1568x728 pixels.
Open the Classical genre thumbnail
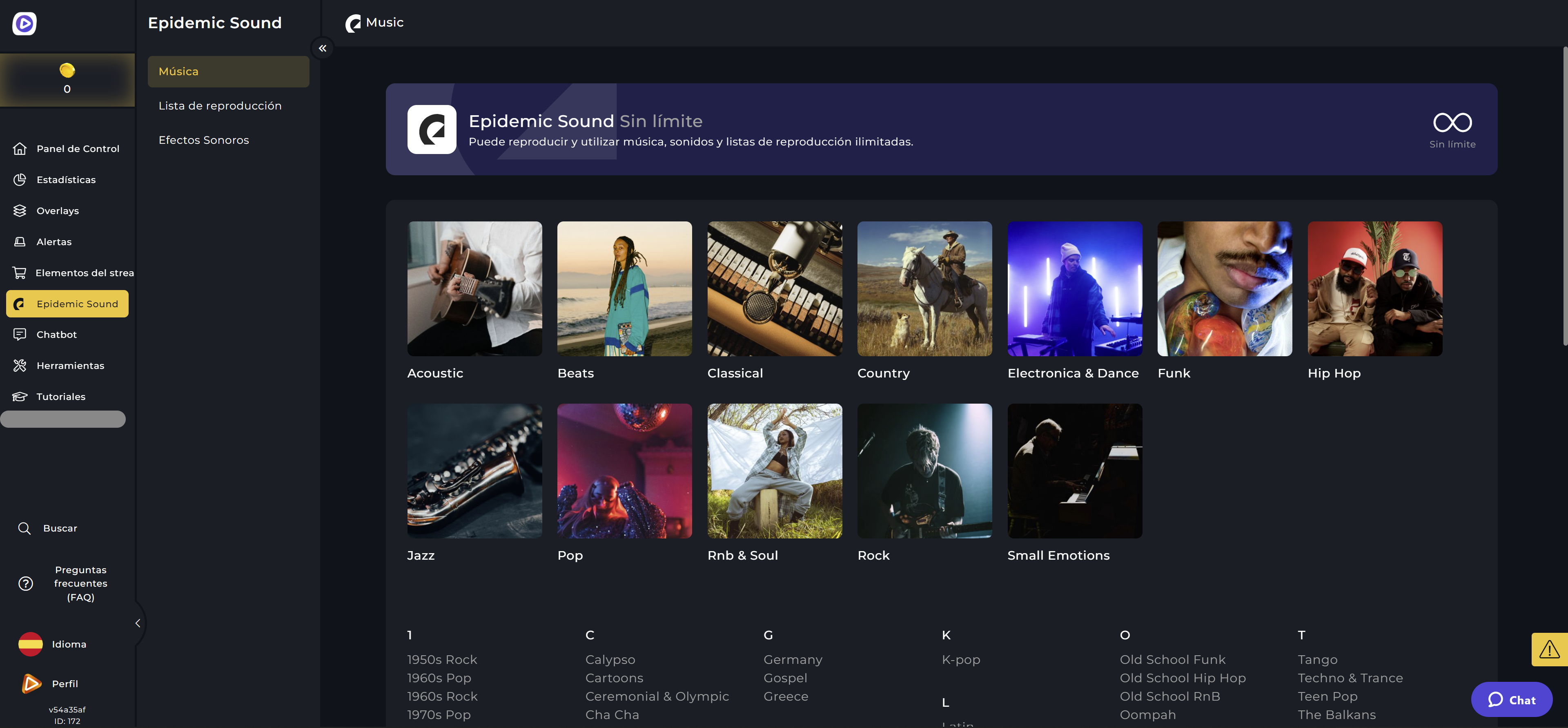pos(774,289)
